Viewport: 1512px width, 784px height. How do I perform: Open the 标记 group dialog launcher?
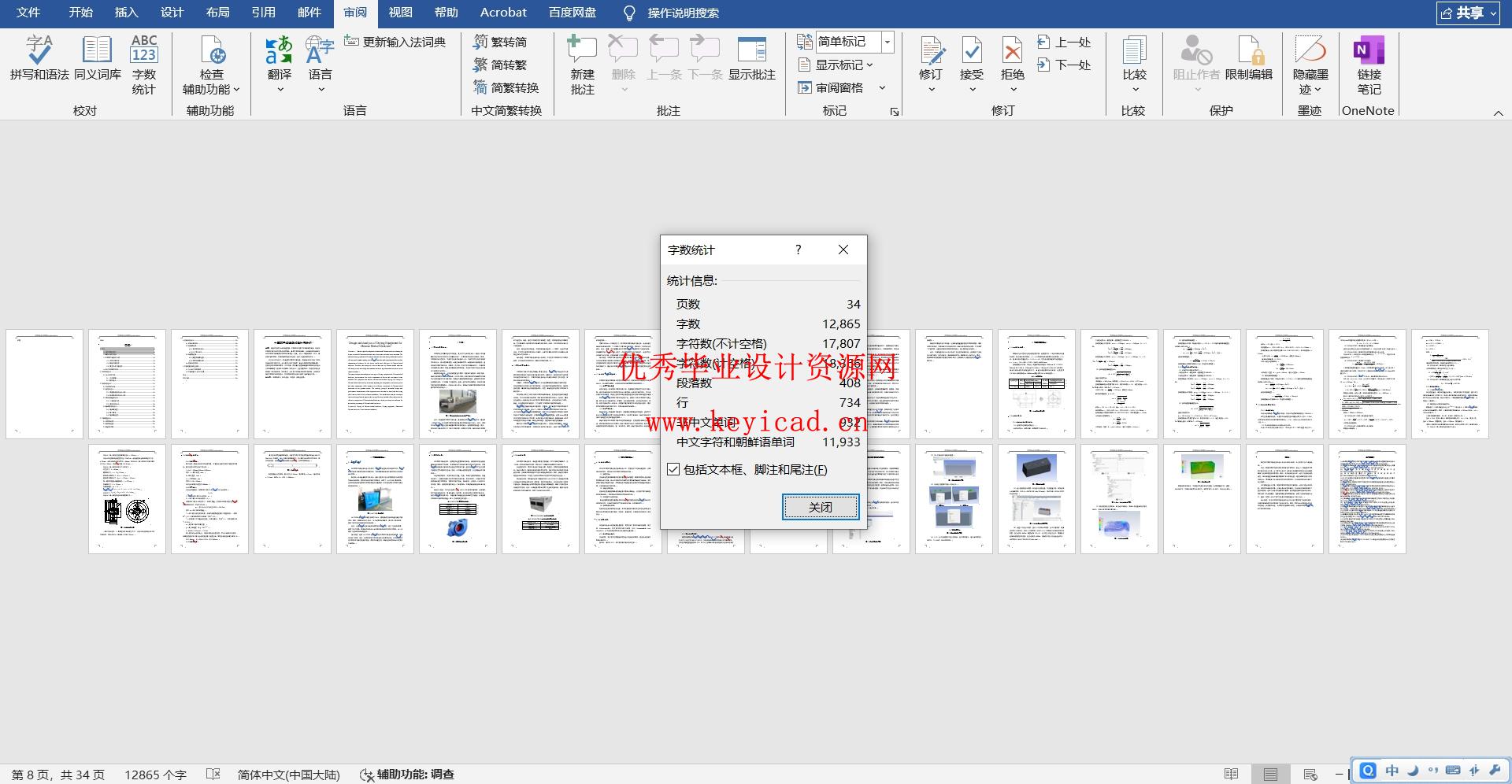click(895, 112)
